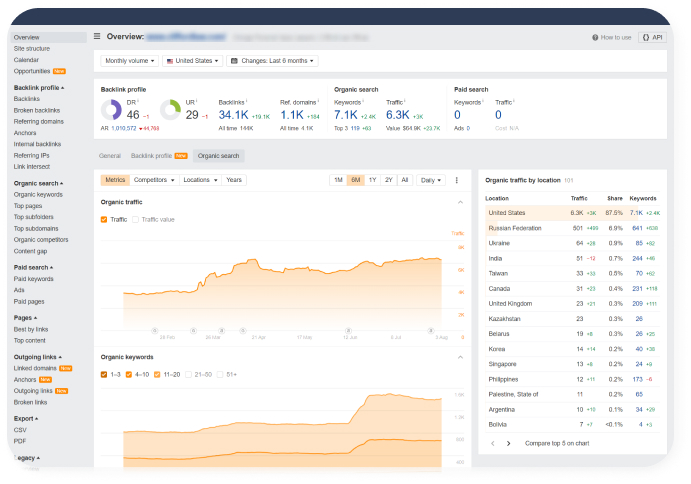Viewport: 691px width, 484px height.
Task: Go to previous page of locations table
Action: 491,443
